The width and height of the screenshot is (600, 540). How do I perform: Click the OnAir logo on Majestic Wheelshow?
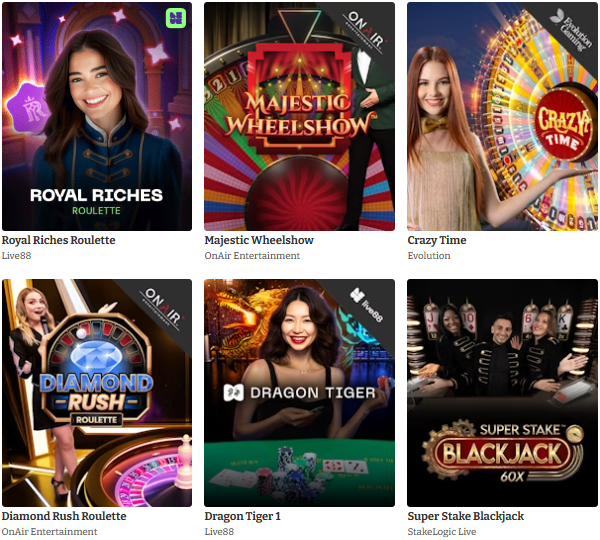pyautogui.click(x=366, y=29)
